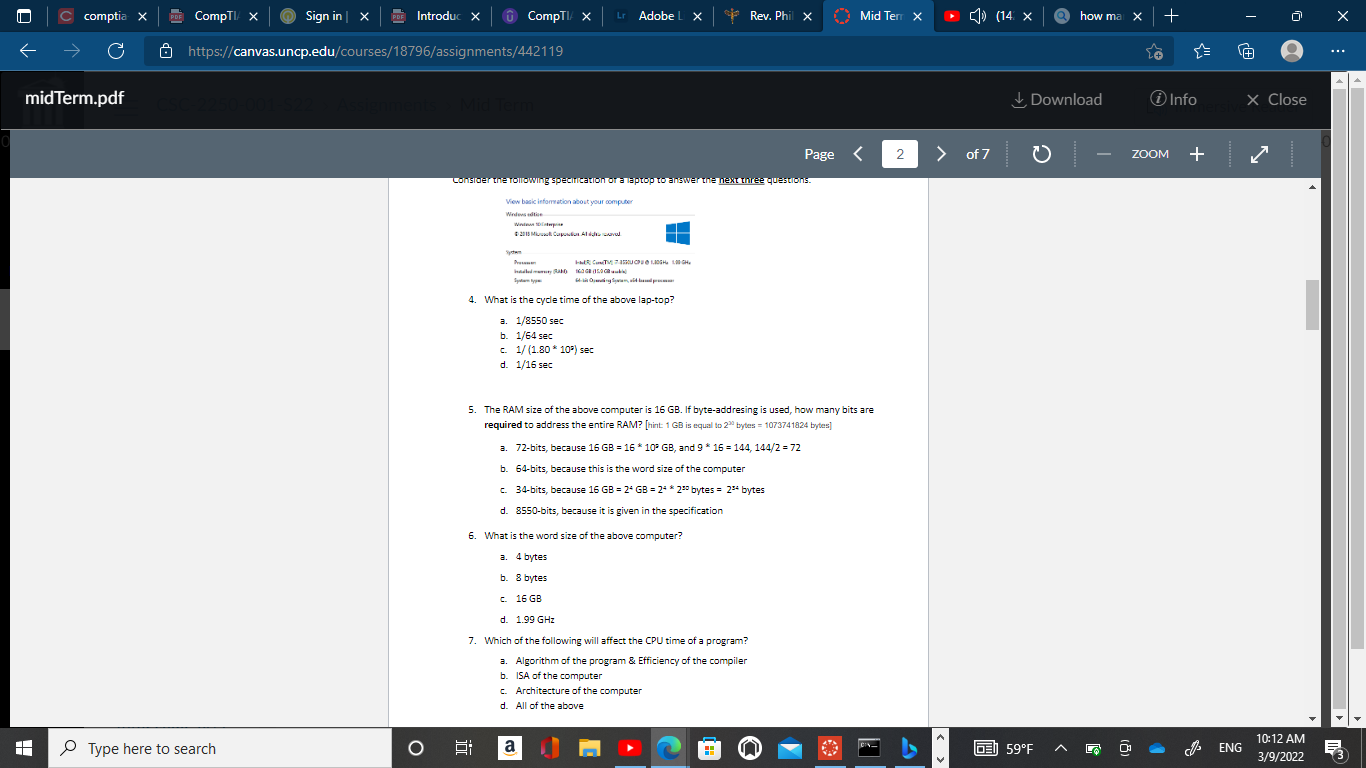Image resolution: width=1366 pixels, height=768 pixels.
Task: Open the Mail app on the taskbar
Action: pos(789,748)
